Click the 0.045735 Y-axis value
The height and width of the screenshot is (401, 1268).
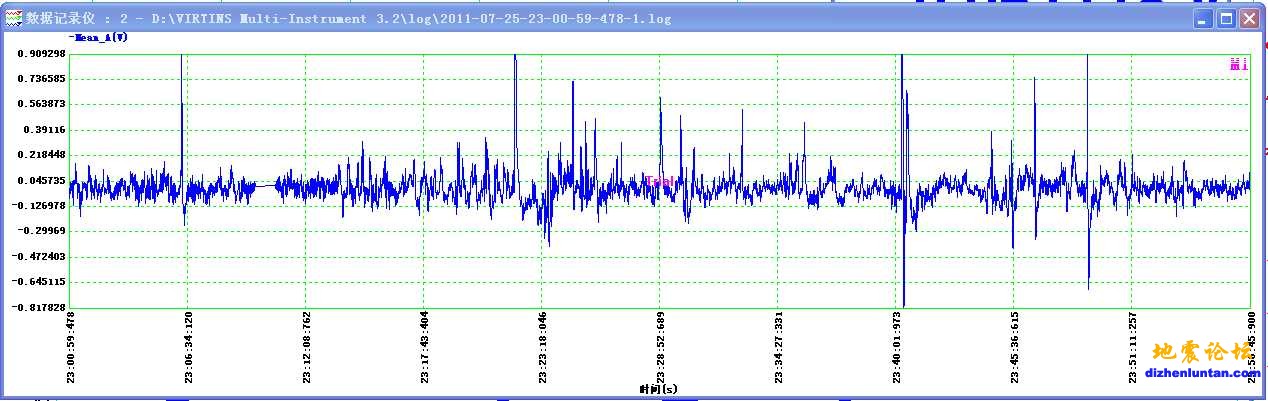click(42, 180)
